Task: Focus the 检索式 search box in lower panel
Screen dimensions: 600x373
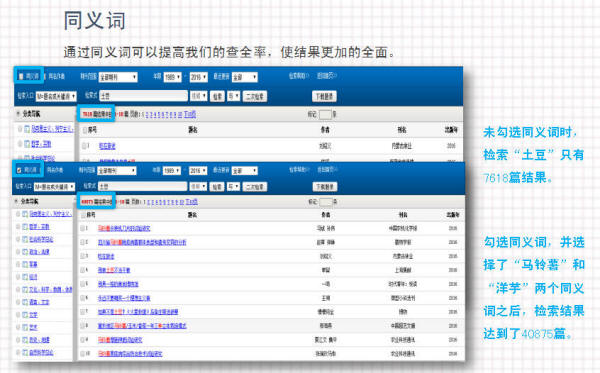Action: coord(142,186)
